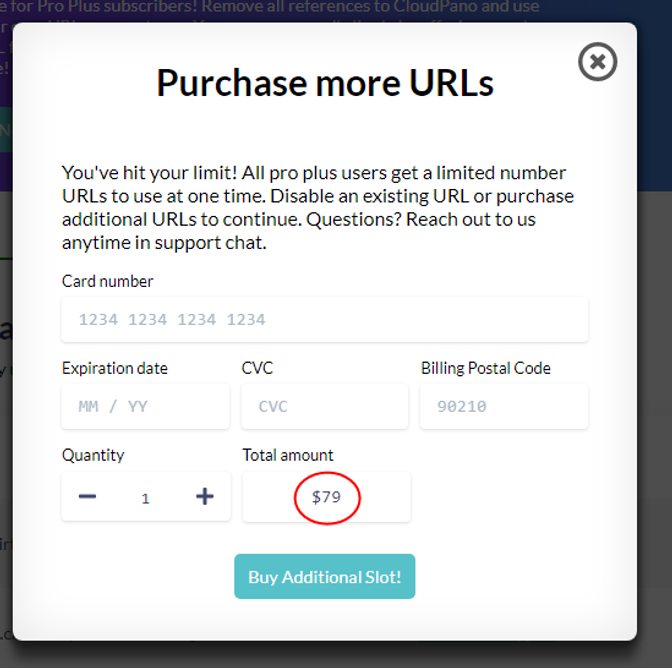Viewport: 672px width, 668px height.
Task: Decrease quantity with the minus icon
Action: (87, 496)
